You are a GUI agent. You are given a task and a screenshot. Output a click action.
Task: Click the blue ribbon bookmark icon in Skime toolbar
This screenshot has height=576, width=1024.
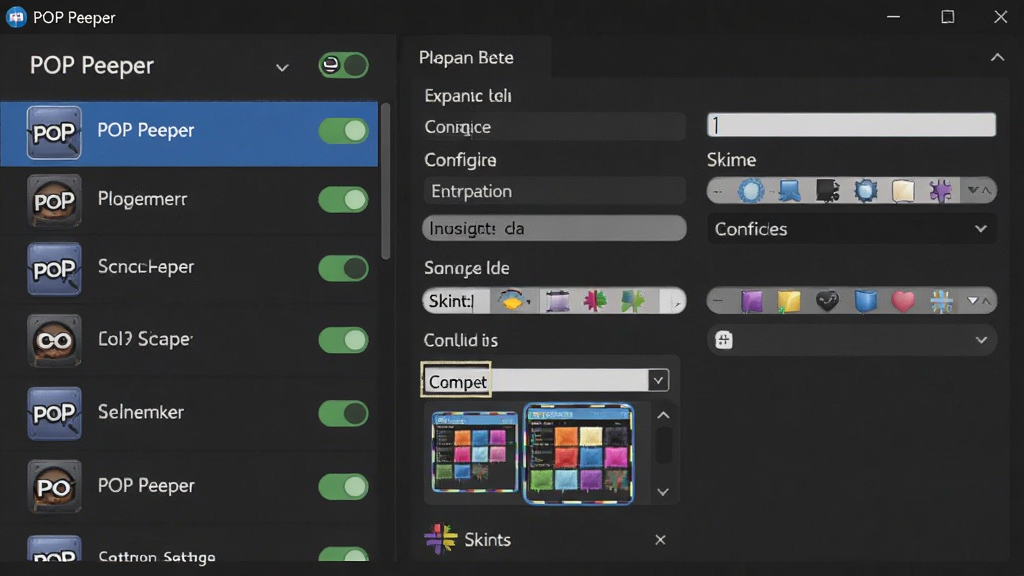tap(789, 191)
